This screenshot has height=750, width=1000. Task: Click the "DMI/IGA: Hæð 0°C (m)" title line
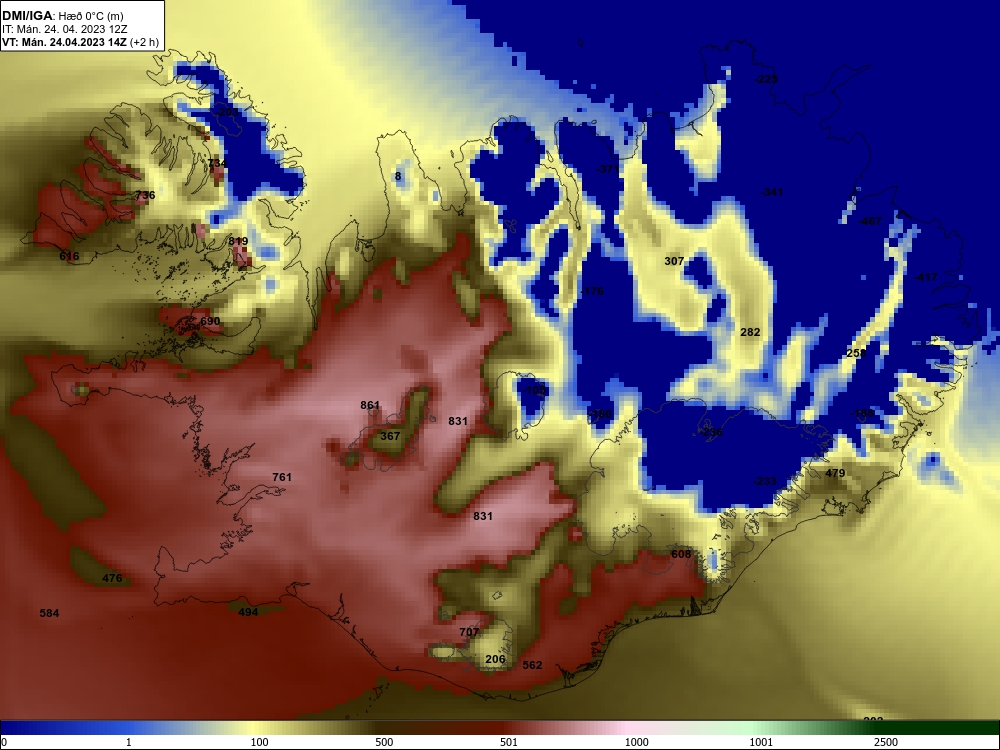point(63,16)
